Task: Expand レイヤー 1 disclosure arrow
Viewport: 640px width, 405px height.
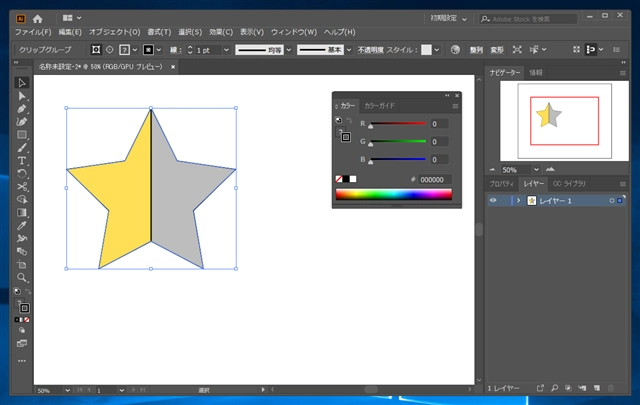Action: point(518,200)
